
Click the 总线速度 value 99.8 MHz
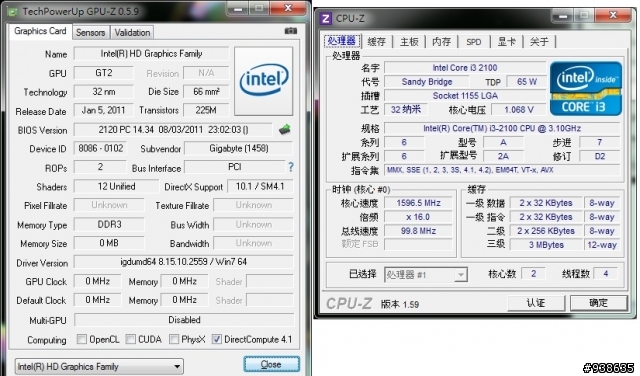[418, 231]
